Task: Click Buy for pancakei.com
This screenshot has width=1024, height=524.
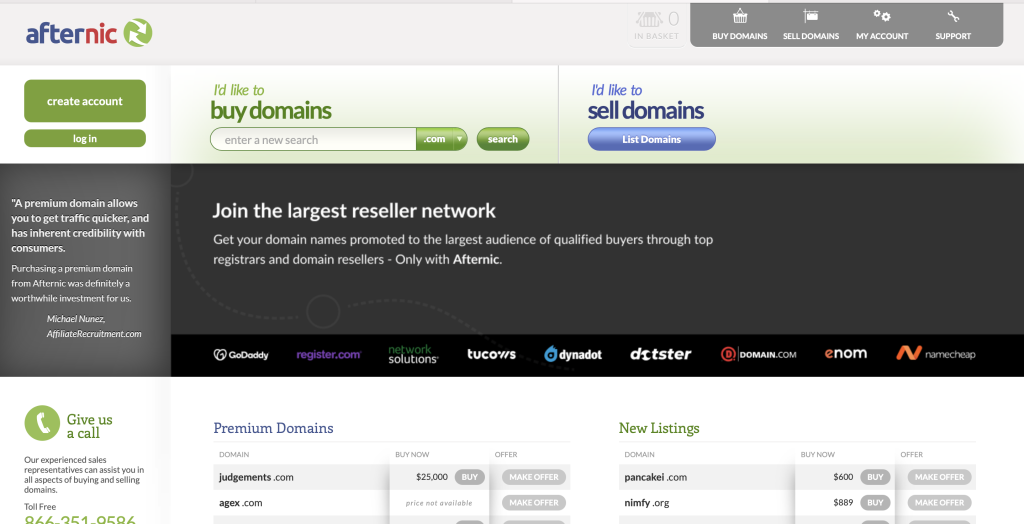Action: tap(875, 477)
